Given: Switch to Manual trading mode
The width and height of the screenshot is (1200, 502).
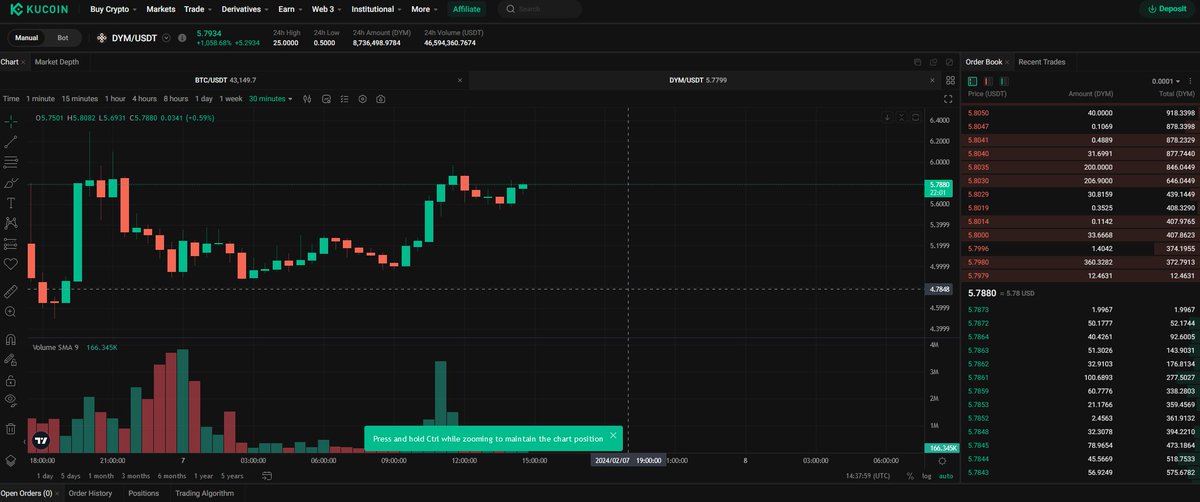Looking at the screenshot, I should 27,38.
